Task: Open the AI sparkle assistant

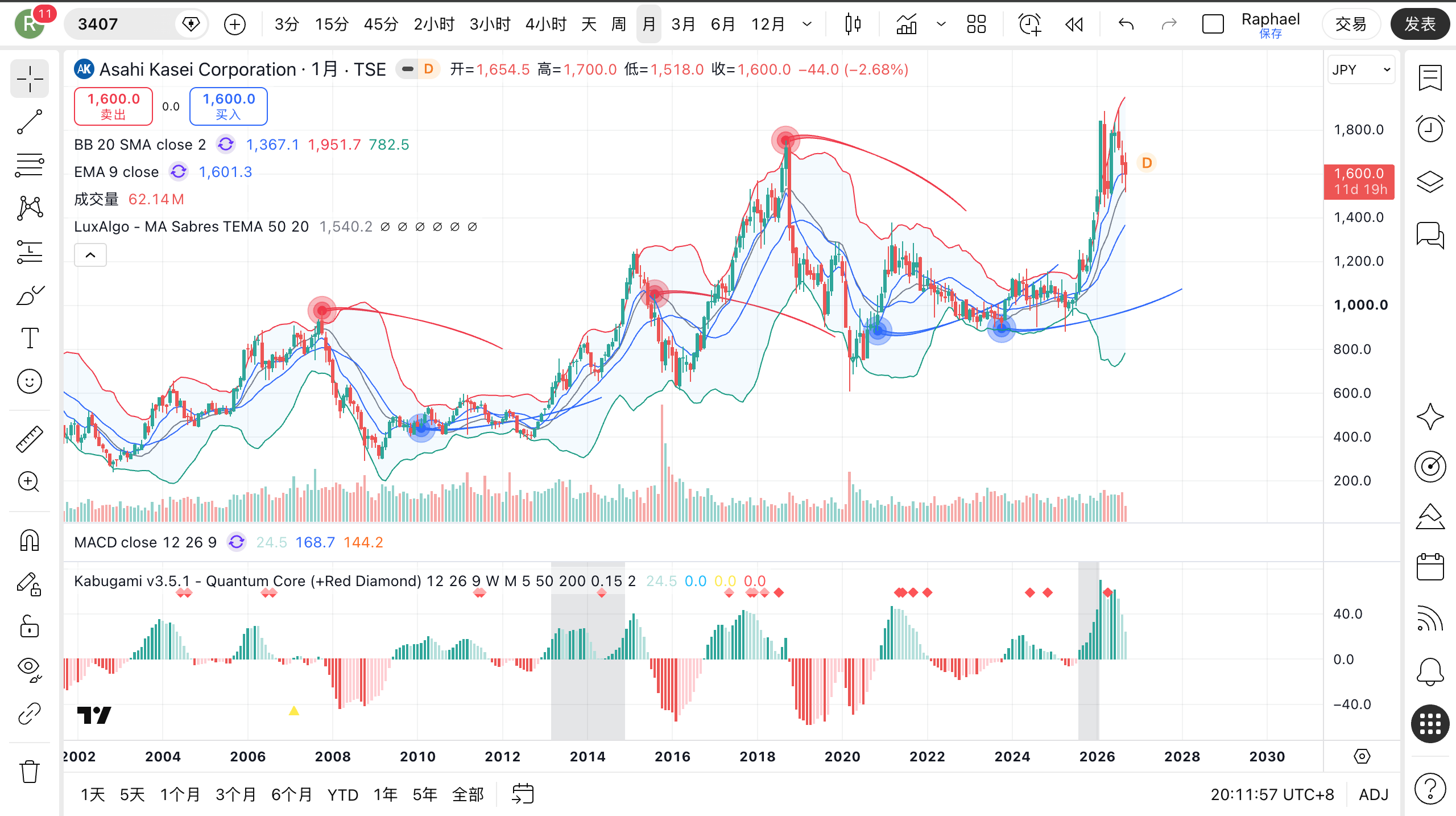Action: (1430, 417)
